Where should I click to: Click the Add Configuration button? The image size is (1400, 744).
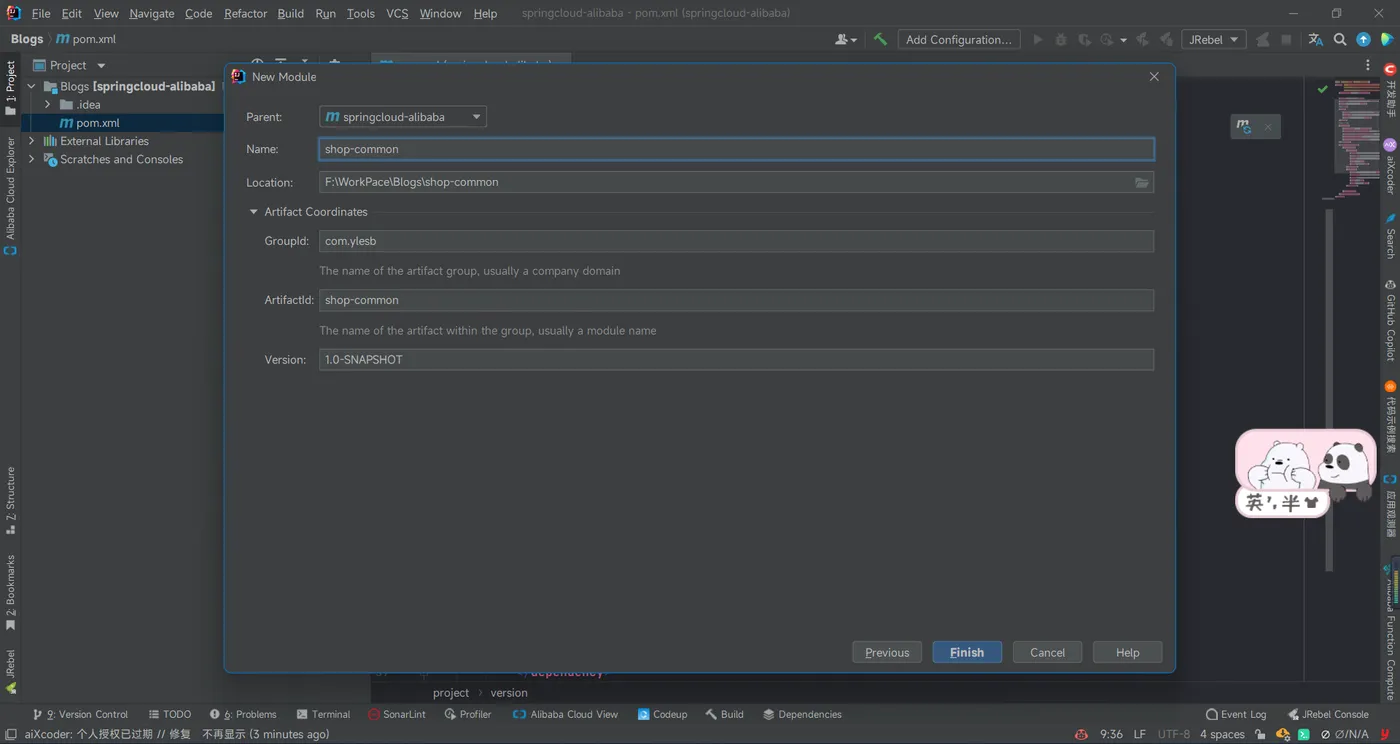pyautogui.click(x=958, y=39)
